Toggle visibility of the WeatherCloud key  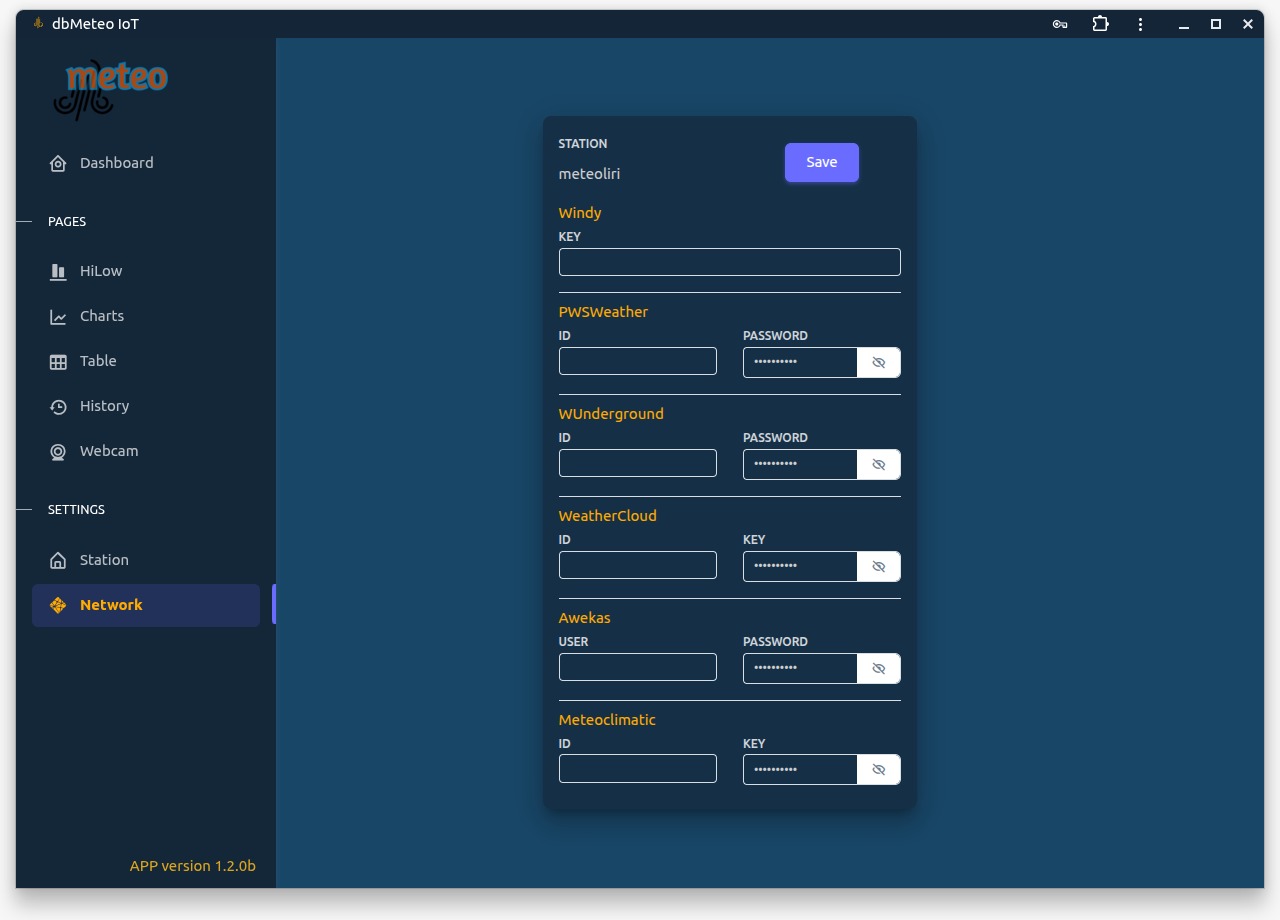[x=879, y=566]
